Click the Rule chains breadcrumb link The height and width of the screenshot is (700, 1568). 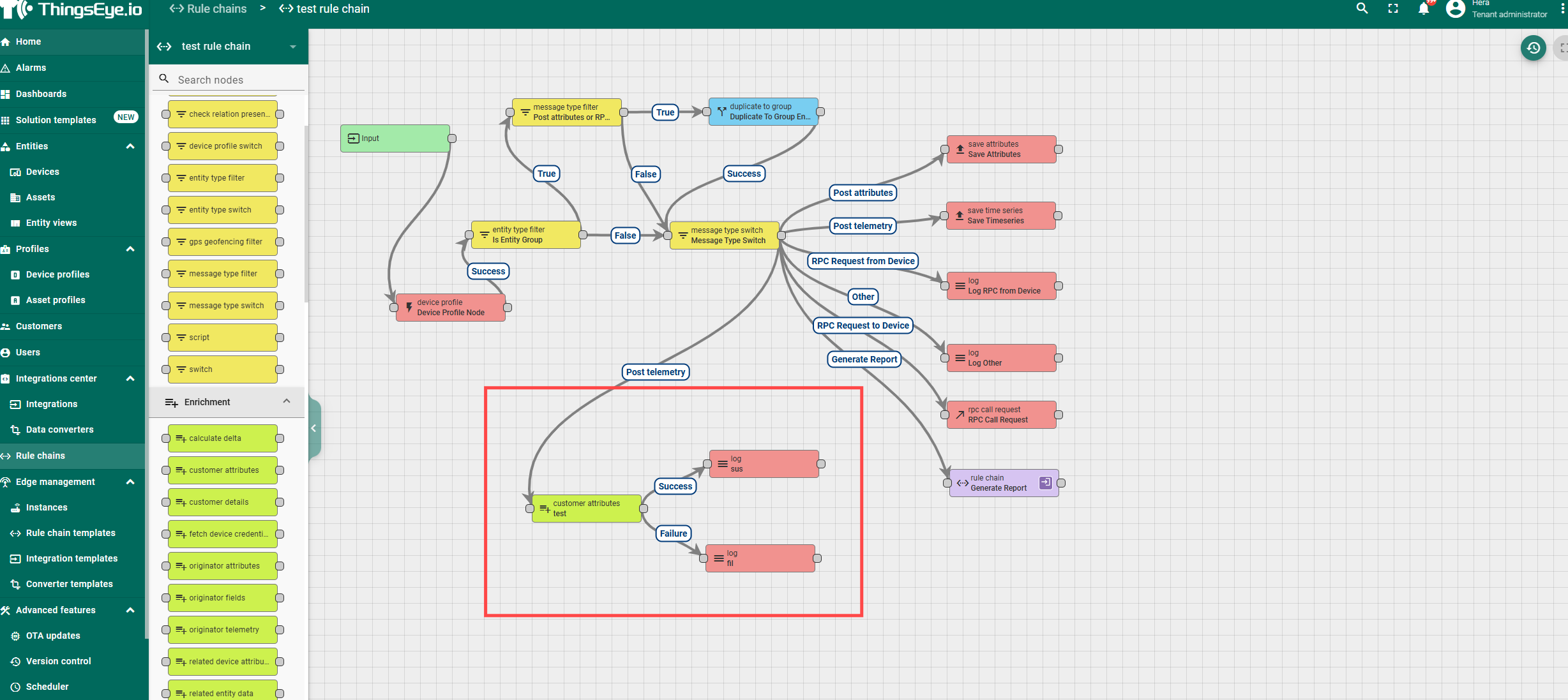click(216, 9)
